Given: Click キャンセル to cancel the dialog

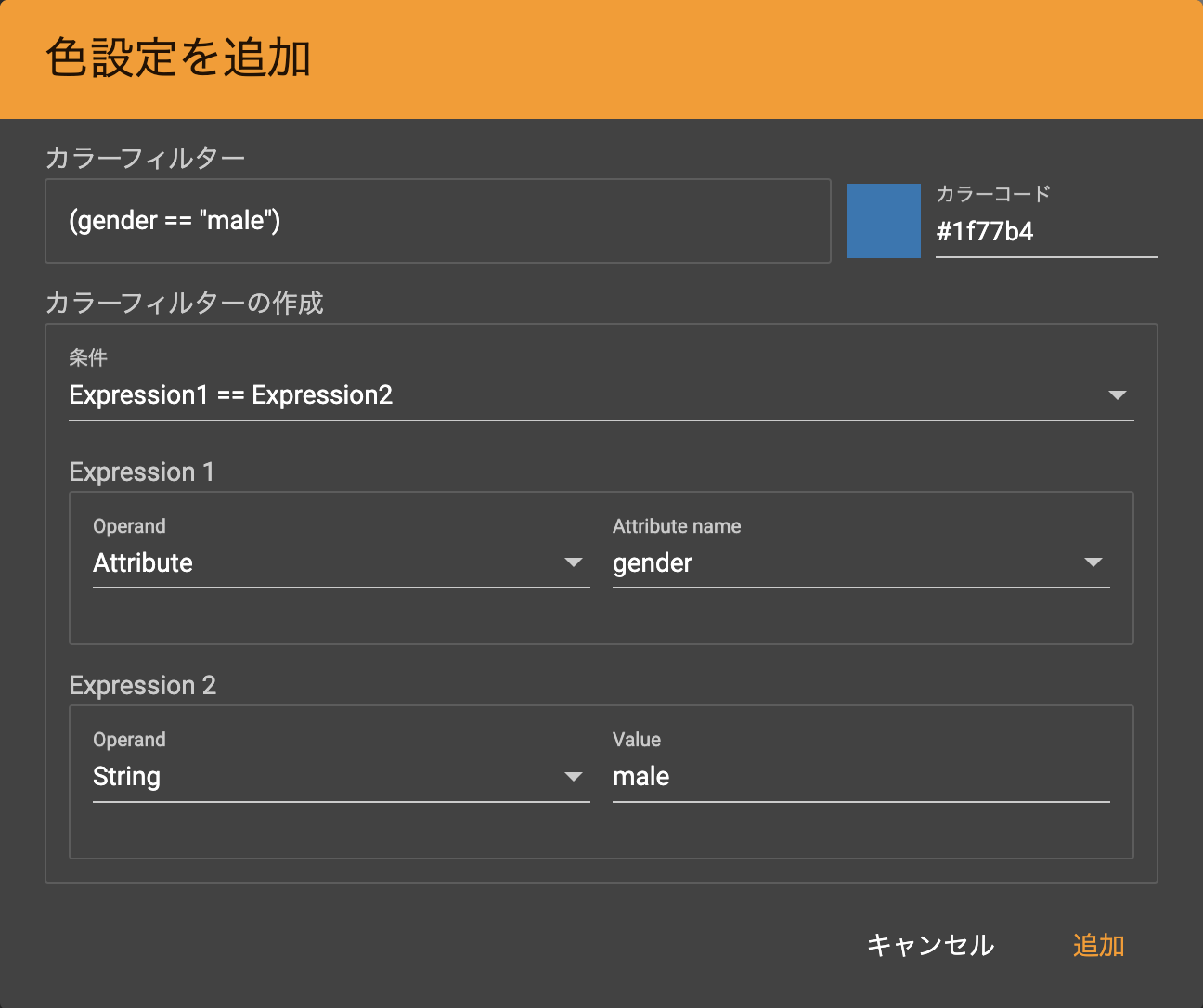Looking at the screenshot, I should 929,945.
